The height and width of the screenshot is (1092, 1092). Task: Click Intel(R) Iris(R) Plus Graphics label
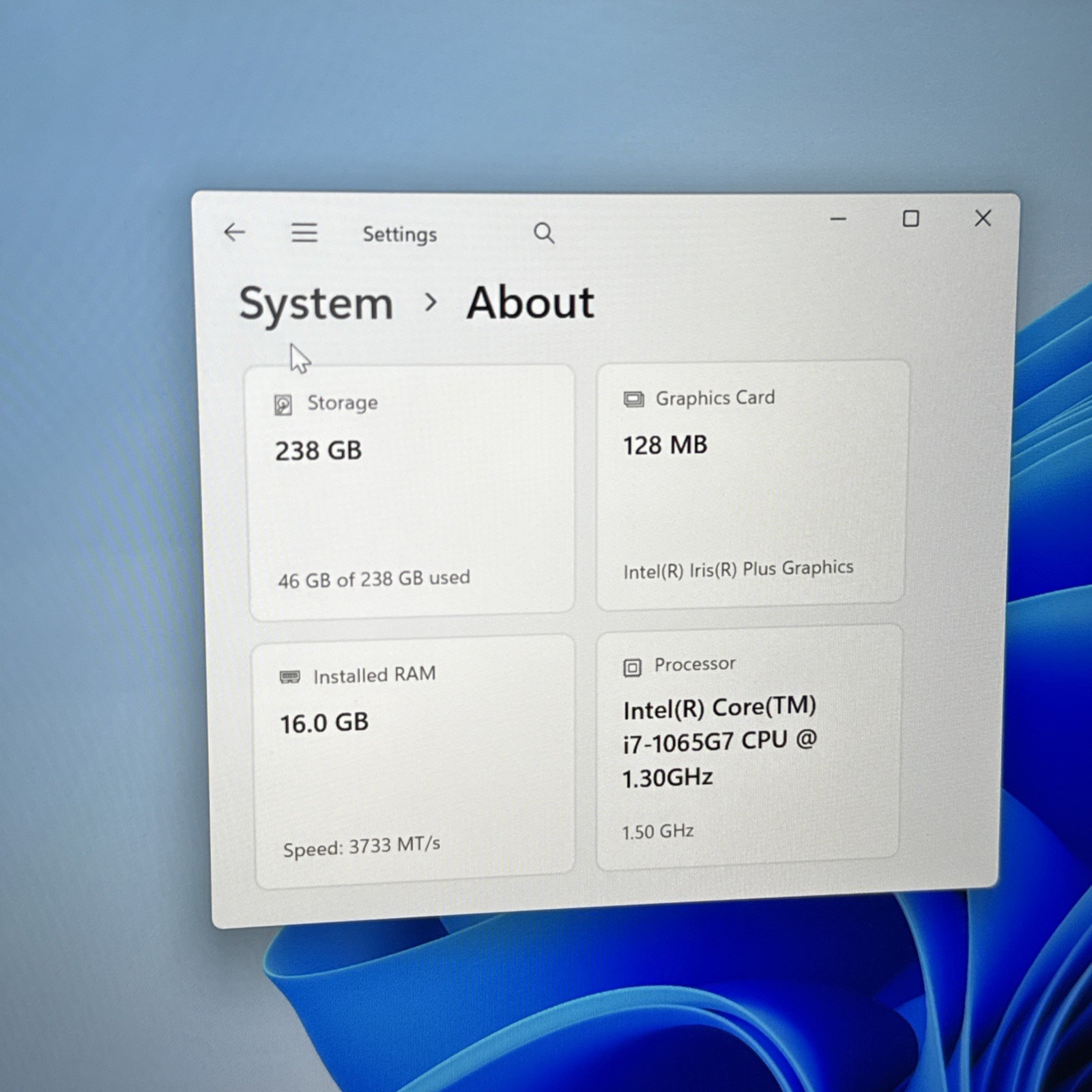[738, 569]
